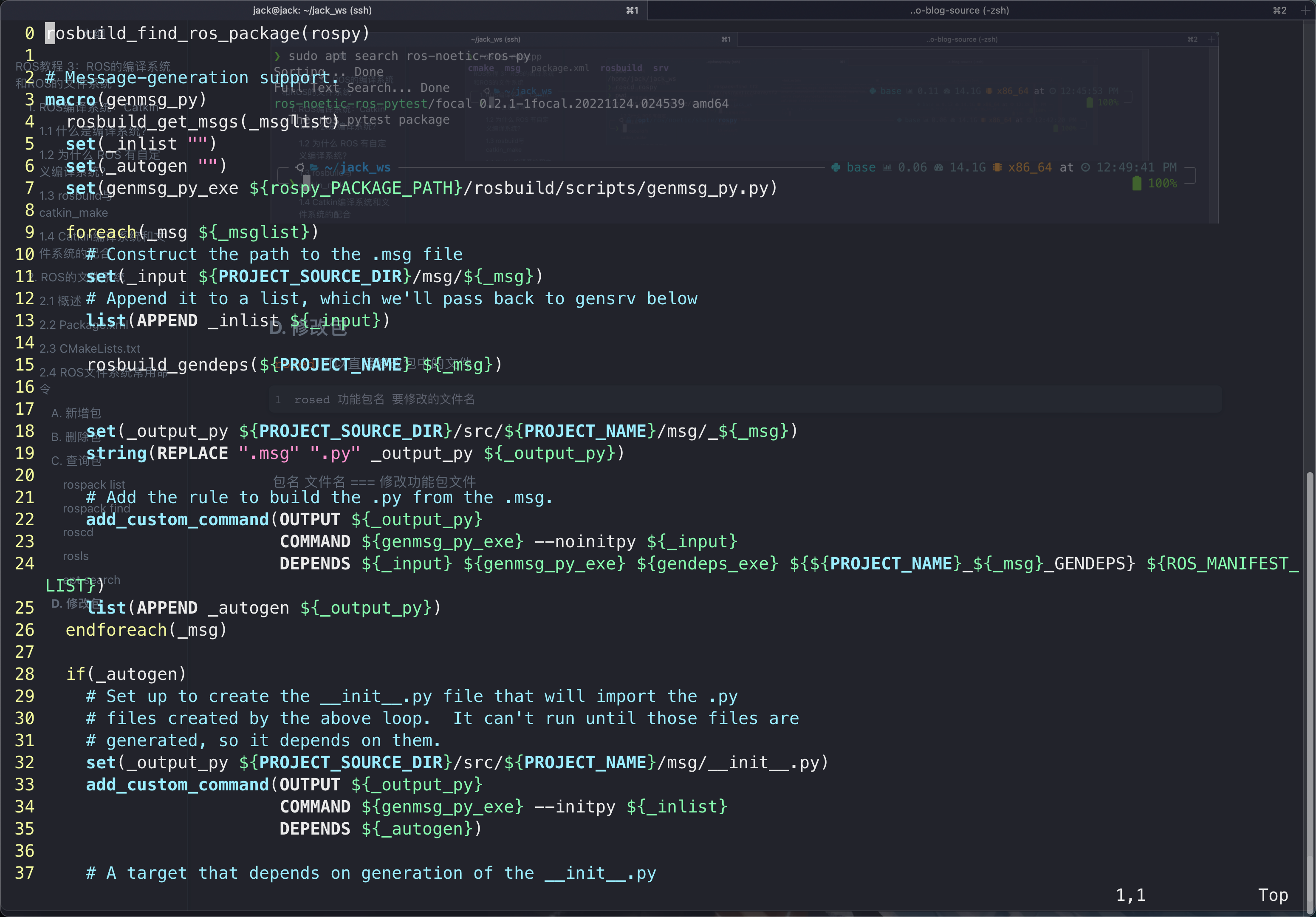Click '# files created by the above loop' comment

[443, 718]
